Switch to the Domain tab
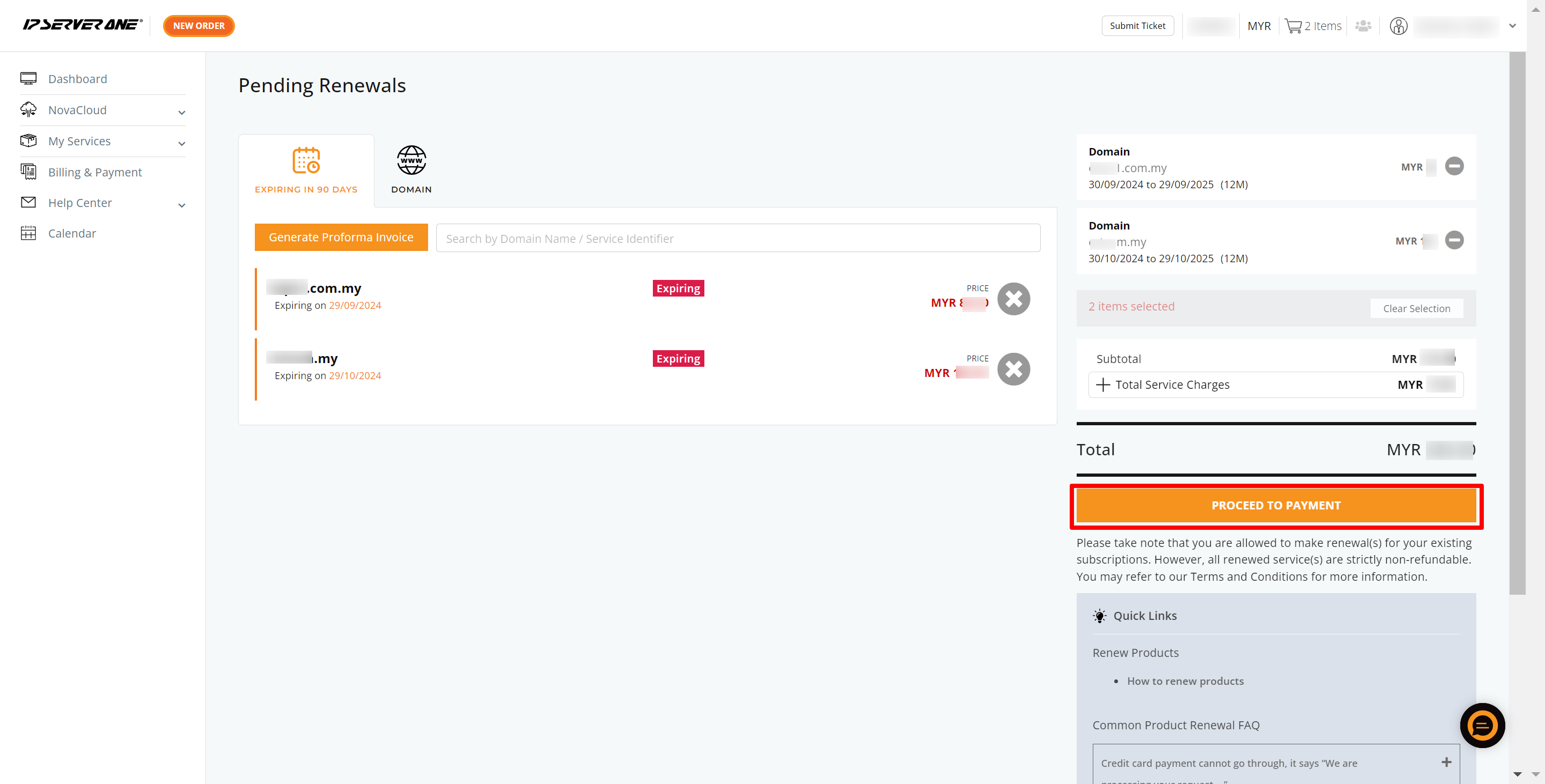1545x784 pixels. coord(411,169)
